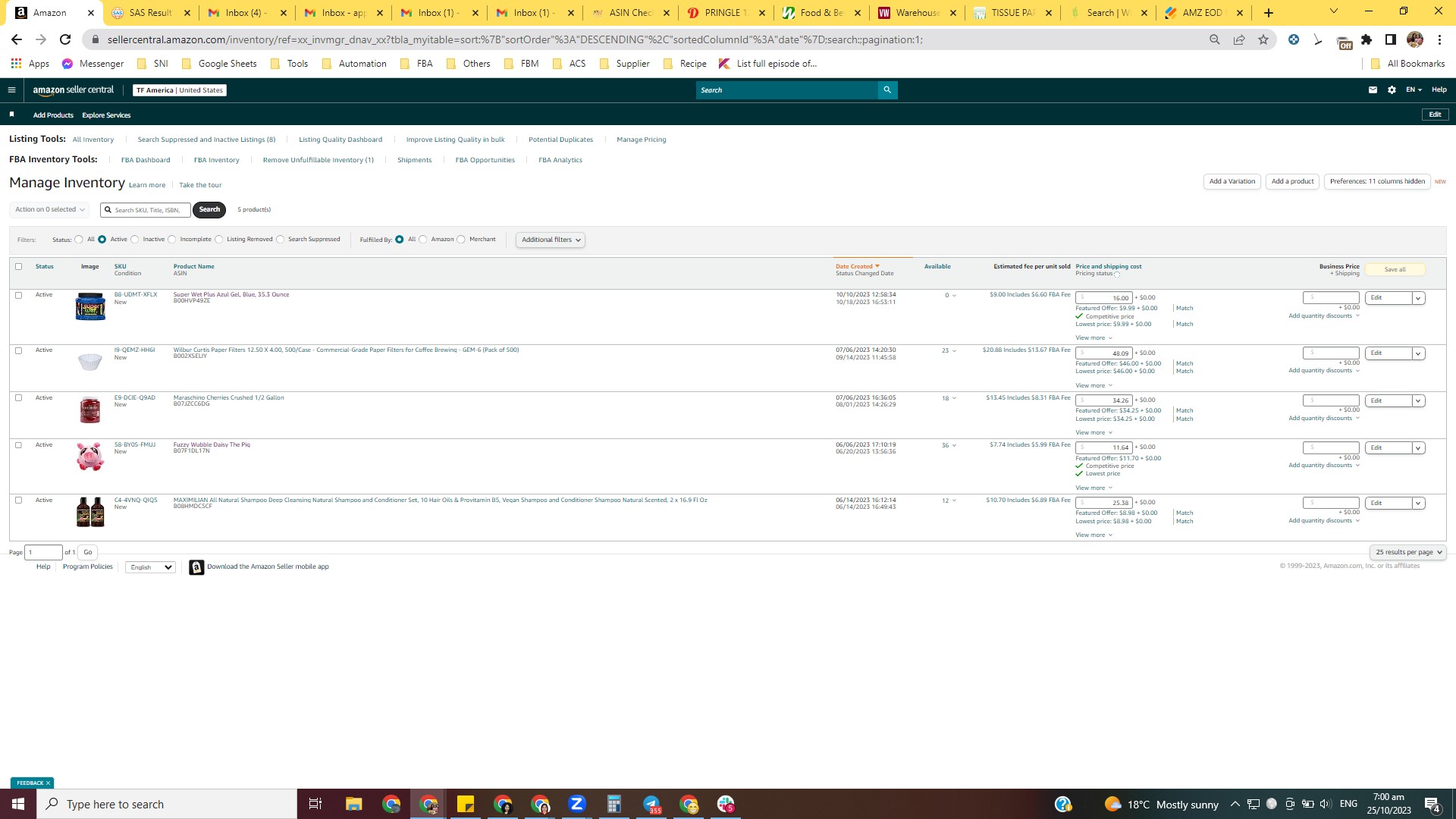Open the Add Products menu
1456x819 pixels.
(53, 115)
